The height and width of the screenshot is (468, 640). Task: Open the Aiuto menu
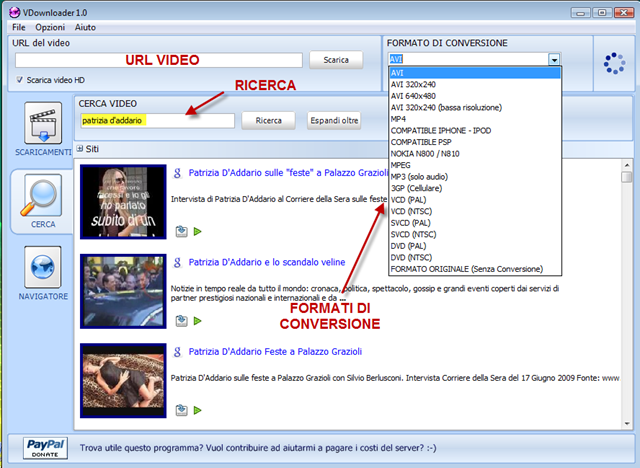pos(85,27)
